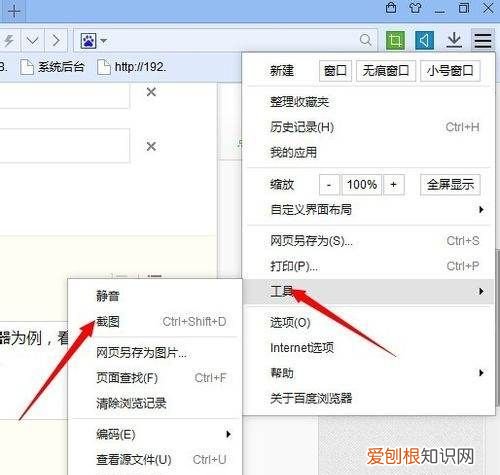Close the upper field with X

pyautogui.click(x=151, y=92)
